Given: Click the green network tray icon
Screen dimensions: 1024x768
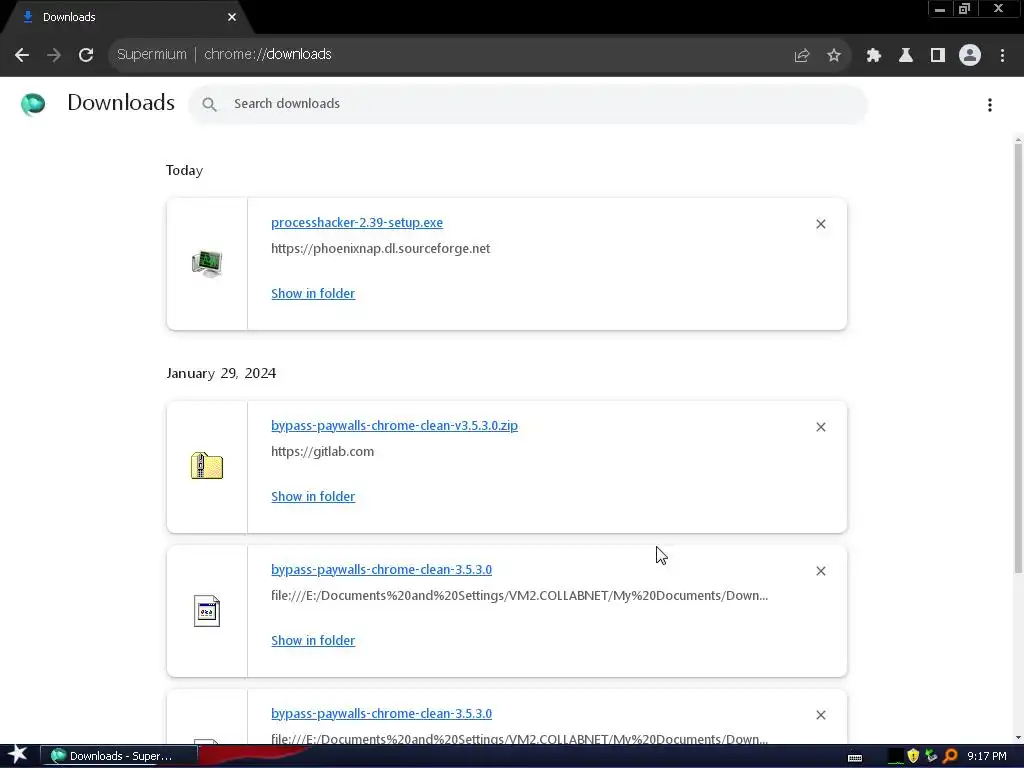Looking at the screenshot, I should point(931,756).
